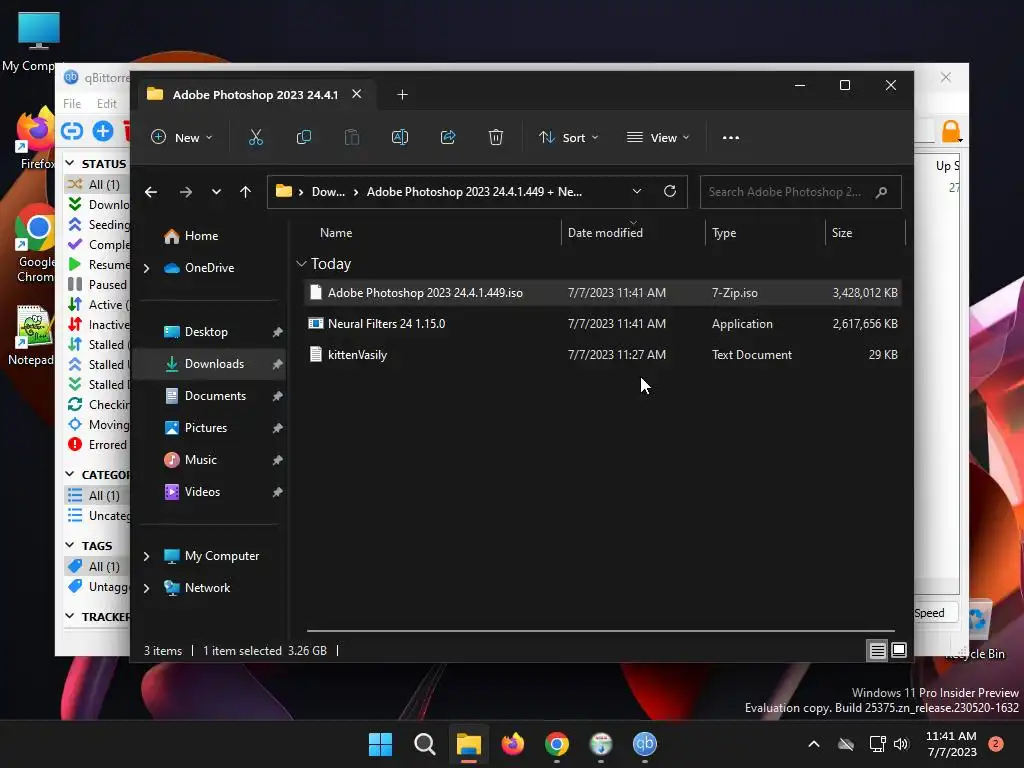
Task: Click qBittorrent add torrent file plus icon
Action: tap(103, 131)
